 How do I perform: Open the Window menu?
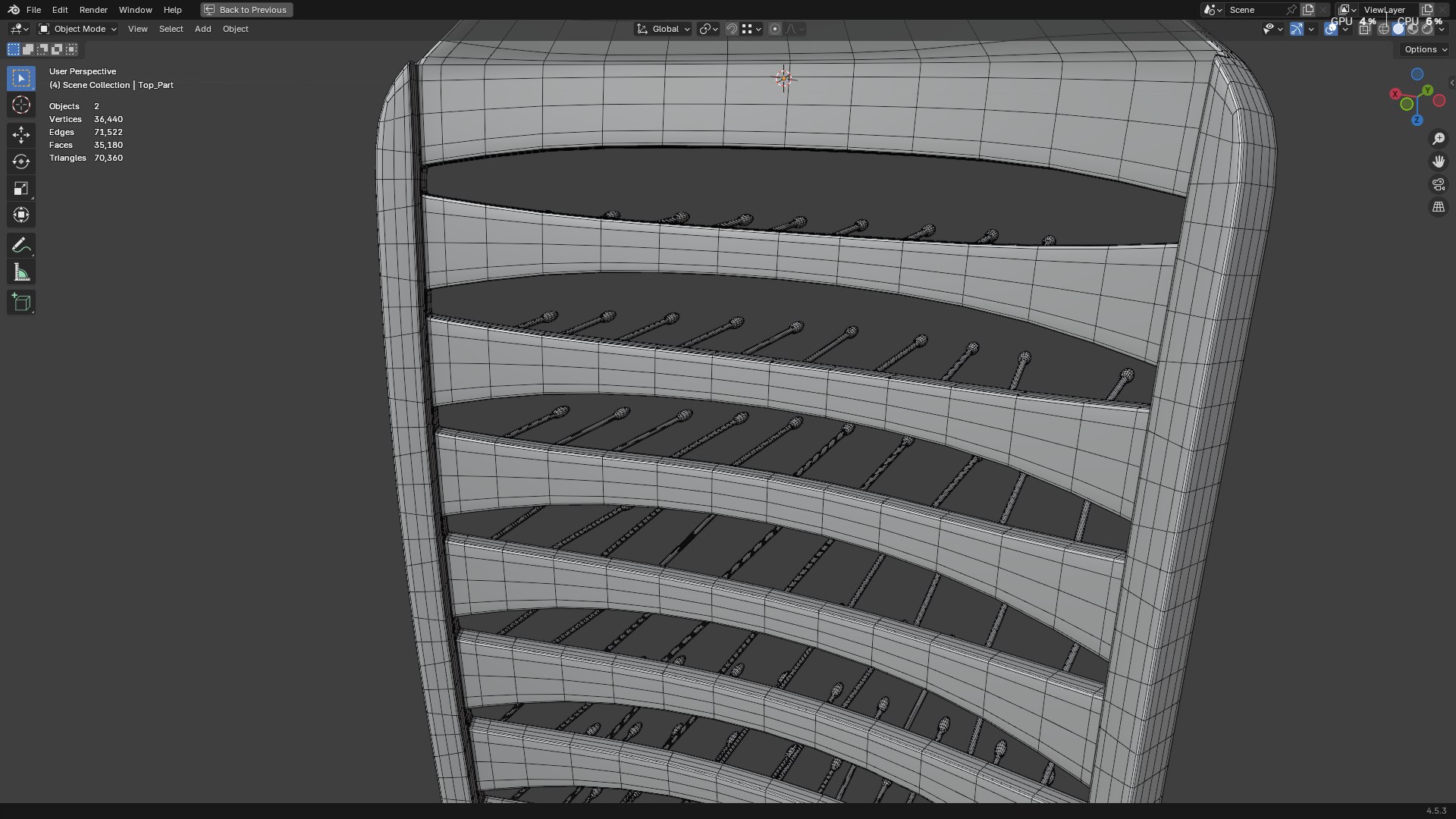[135, 10]
